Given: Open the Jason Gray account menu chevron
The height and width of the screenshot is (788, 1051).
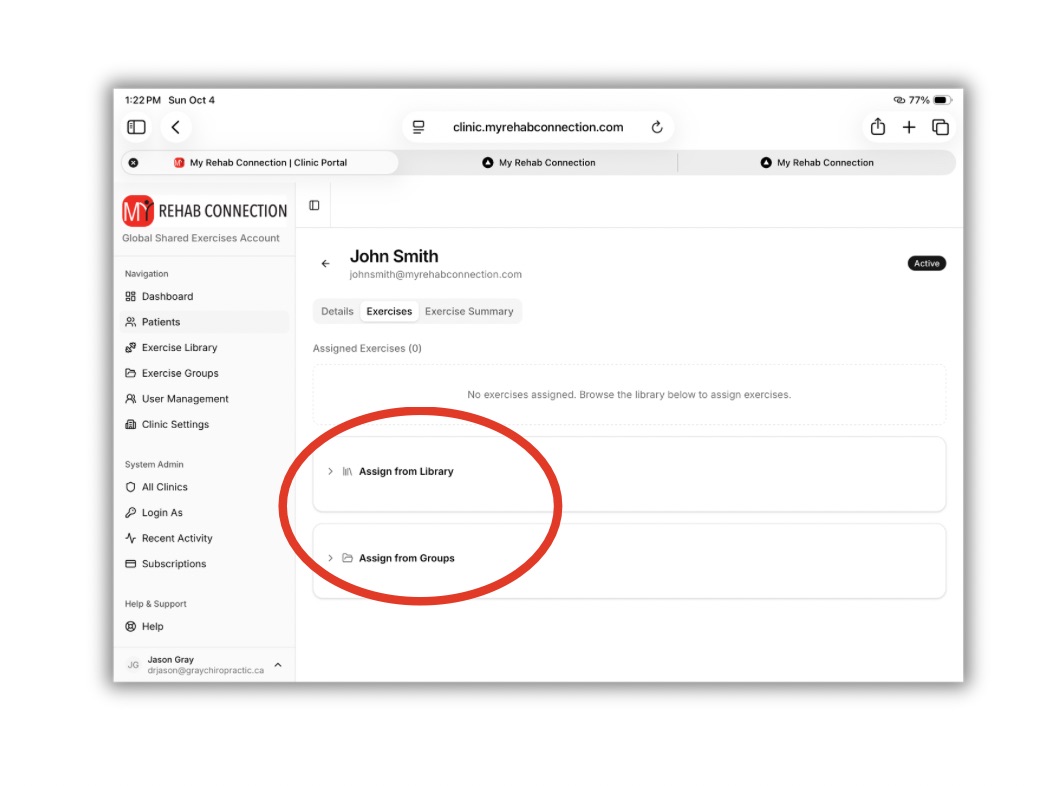Looking at the screenshot, I should 278,665.
